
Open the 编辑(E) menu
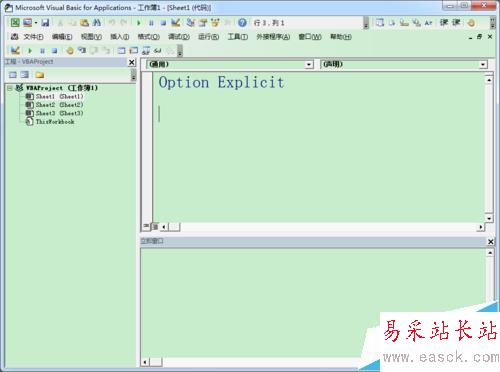coord(62,37)
